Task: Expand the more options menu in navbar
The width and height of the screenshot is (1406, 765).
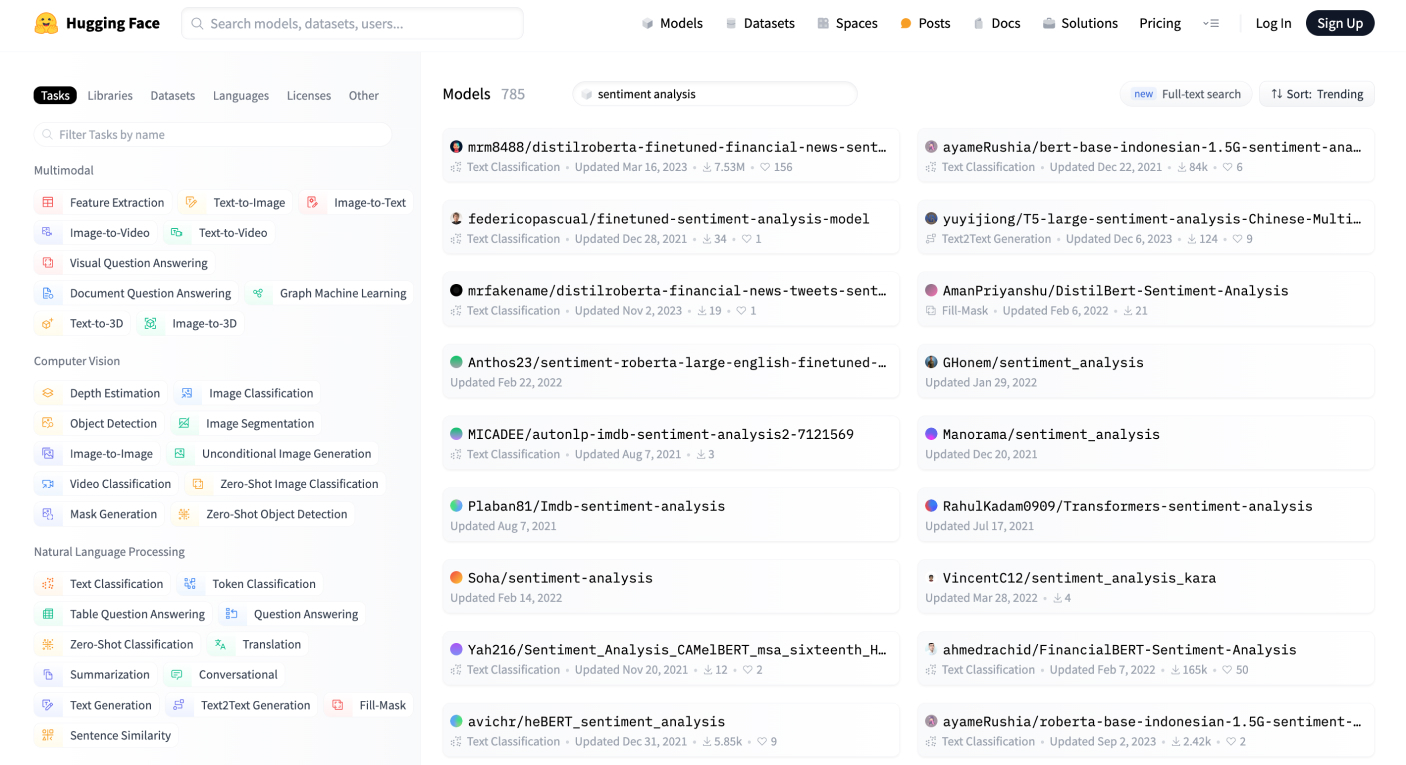Action: [x=1211, y=23]
